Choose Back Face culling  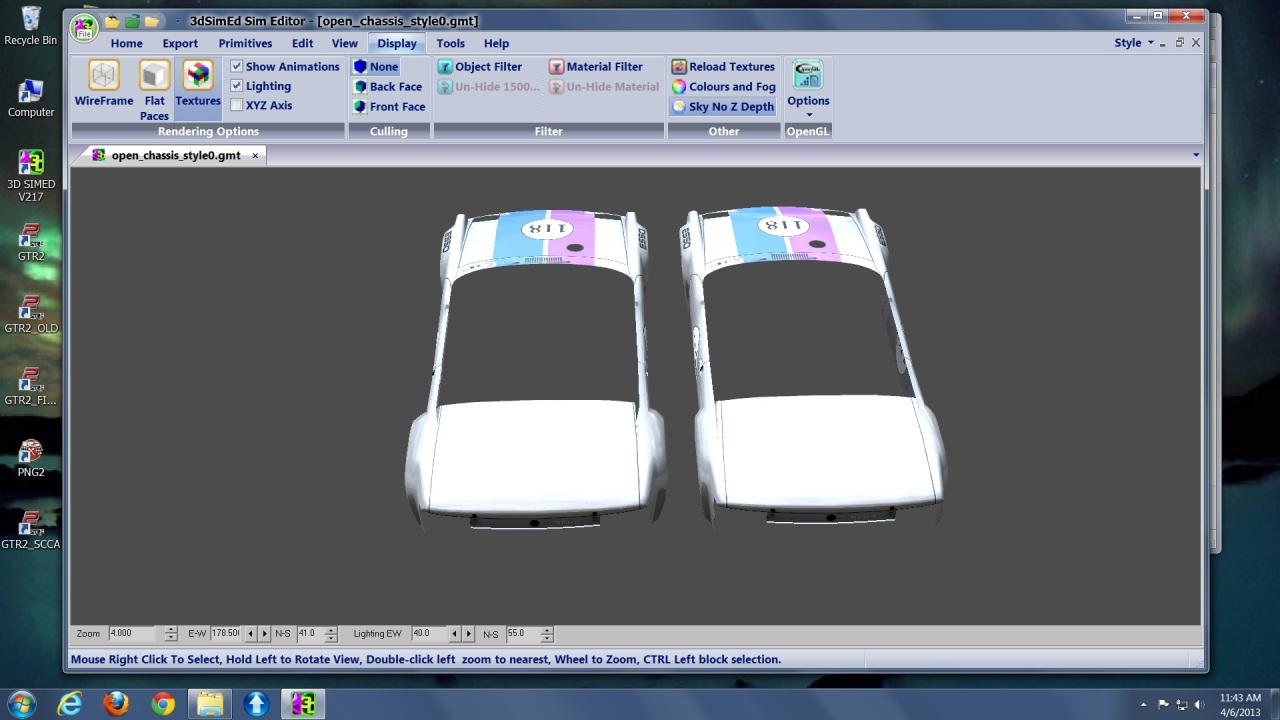(x=388, y=87)
